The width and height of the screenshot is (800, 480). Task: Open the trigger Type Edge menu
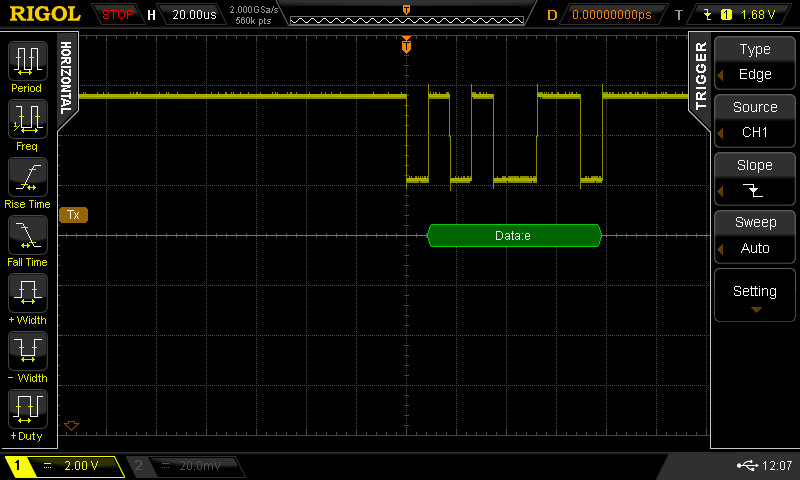coord(755,62)
